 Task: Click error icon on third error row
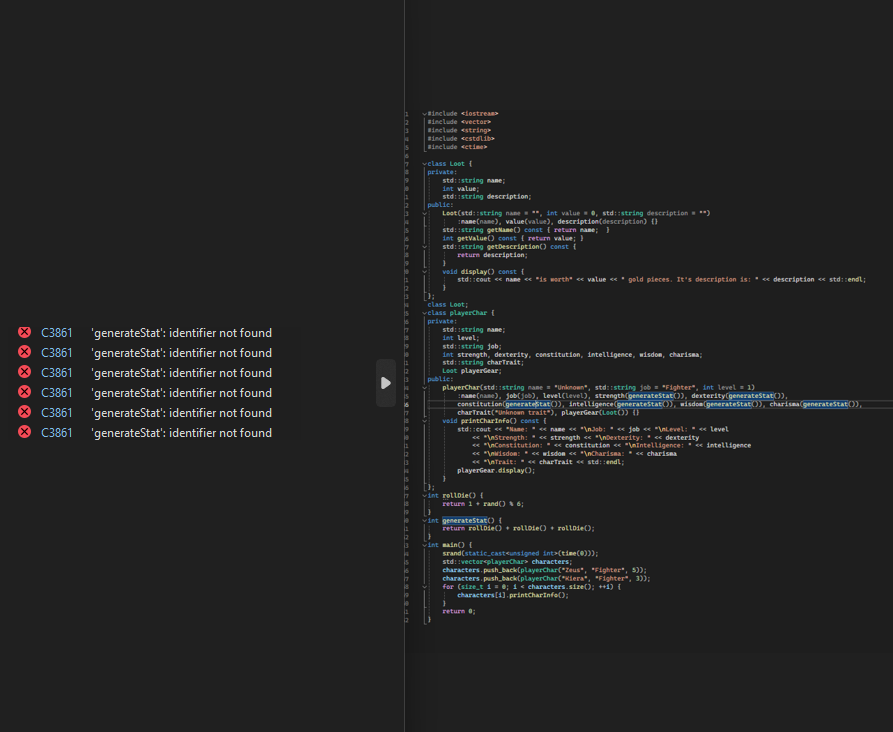click(24, 372)
